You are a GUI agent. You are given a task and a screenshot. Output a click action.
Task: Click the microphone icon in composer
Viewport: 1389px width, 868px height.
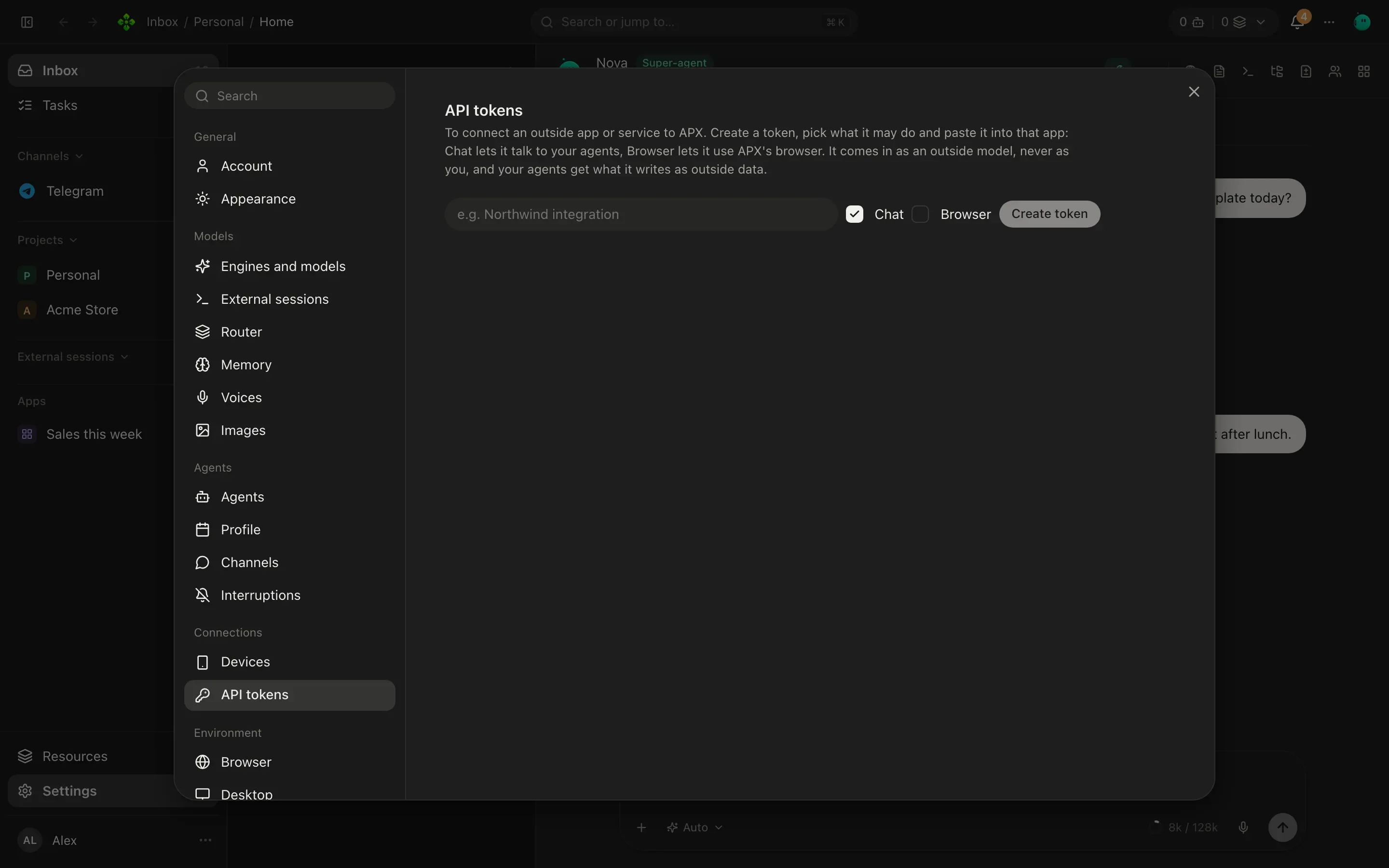[1243, 827]
